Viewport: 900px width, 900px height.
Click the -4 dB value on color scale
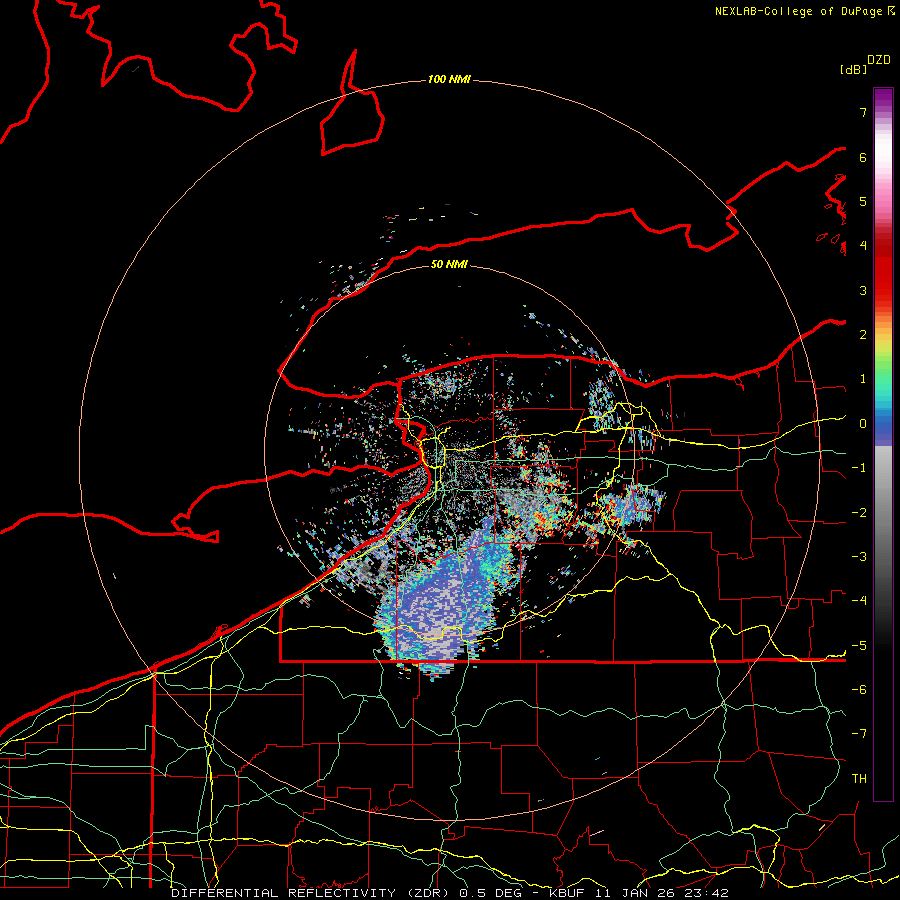tap(859, 601)
